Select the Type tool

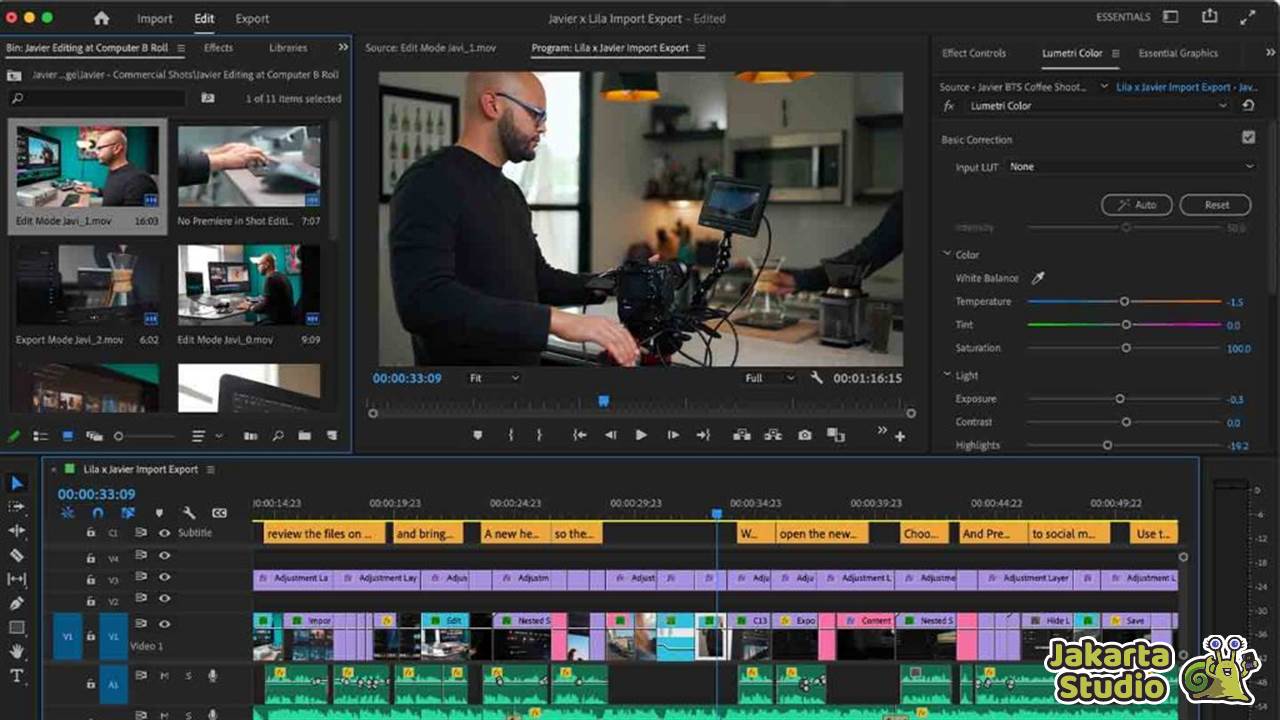tap(16, 676)
